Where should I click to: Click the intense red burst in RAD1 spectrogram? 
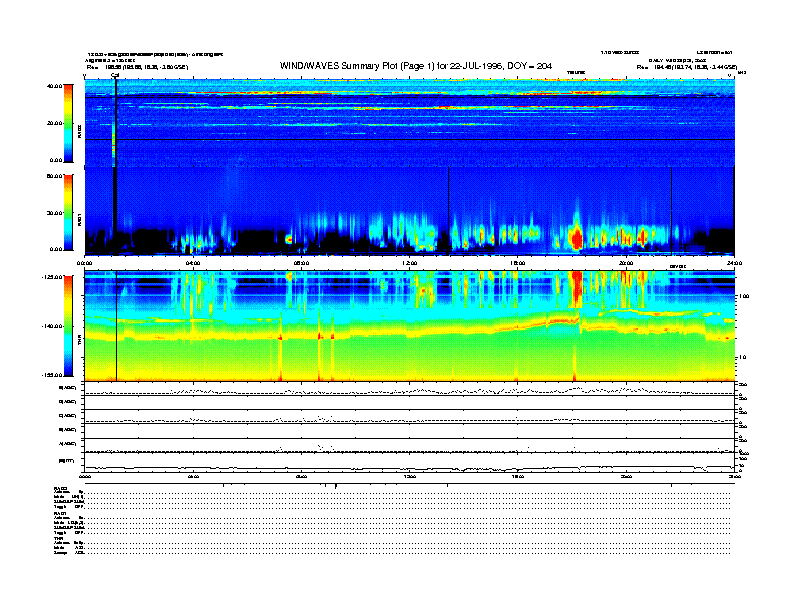(x=576, y=237)
